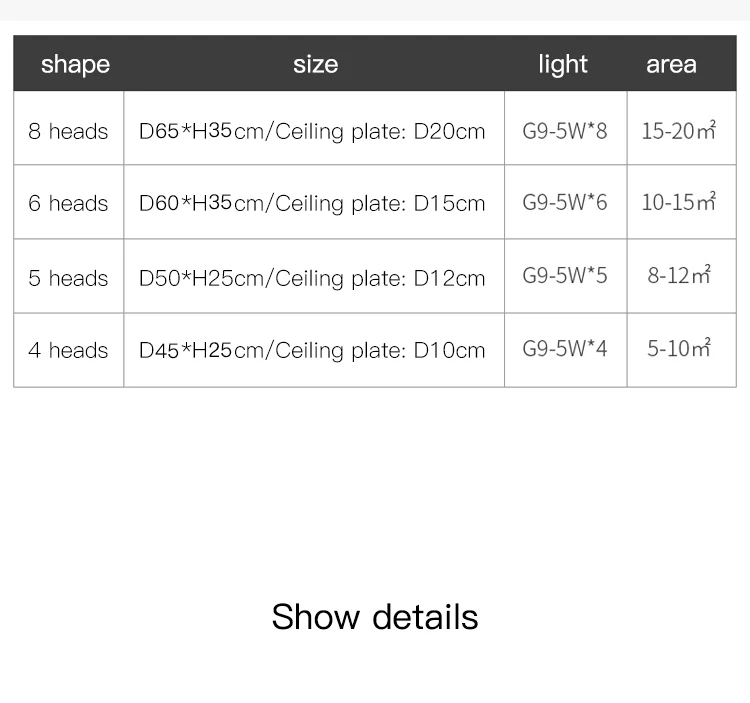Click the 'Show details' heading
This screenshot has width=750, height=703.
[375, 616]
